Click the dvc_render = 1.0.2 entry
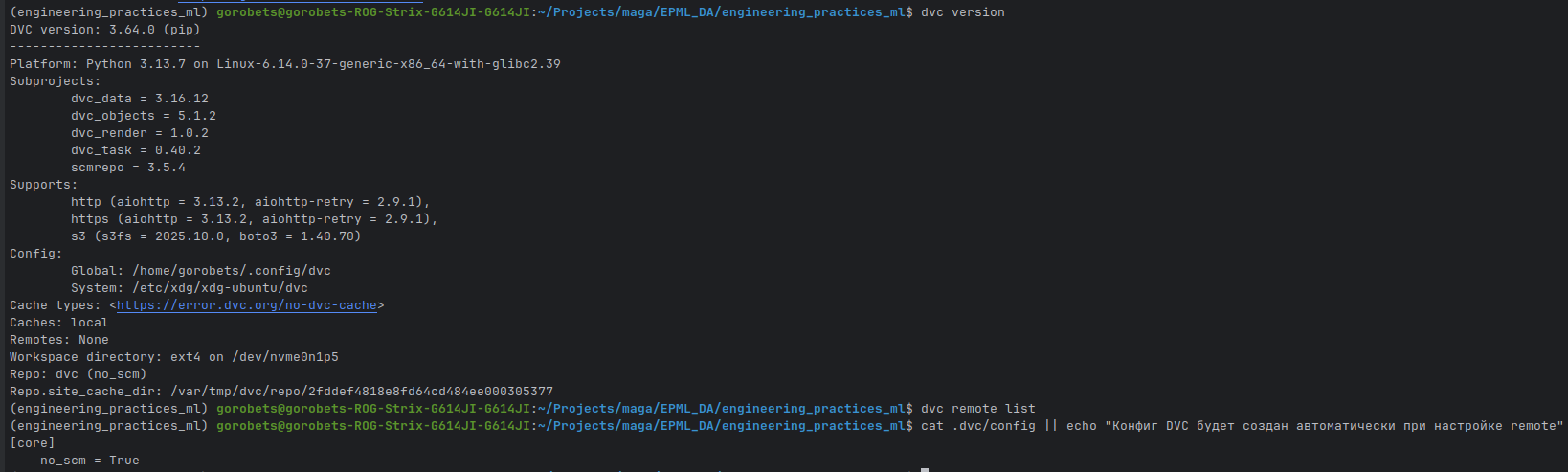The width and height of the screenshot is (1568, 472). (x=140, y=133)
